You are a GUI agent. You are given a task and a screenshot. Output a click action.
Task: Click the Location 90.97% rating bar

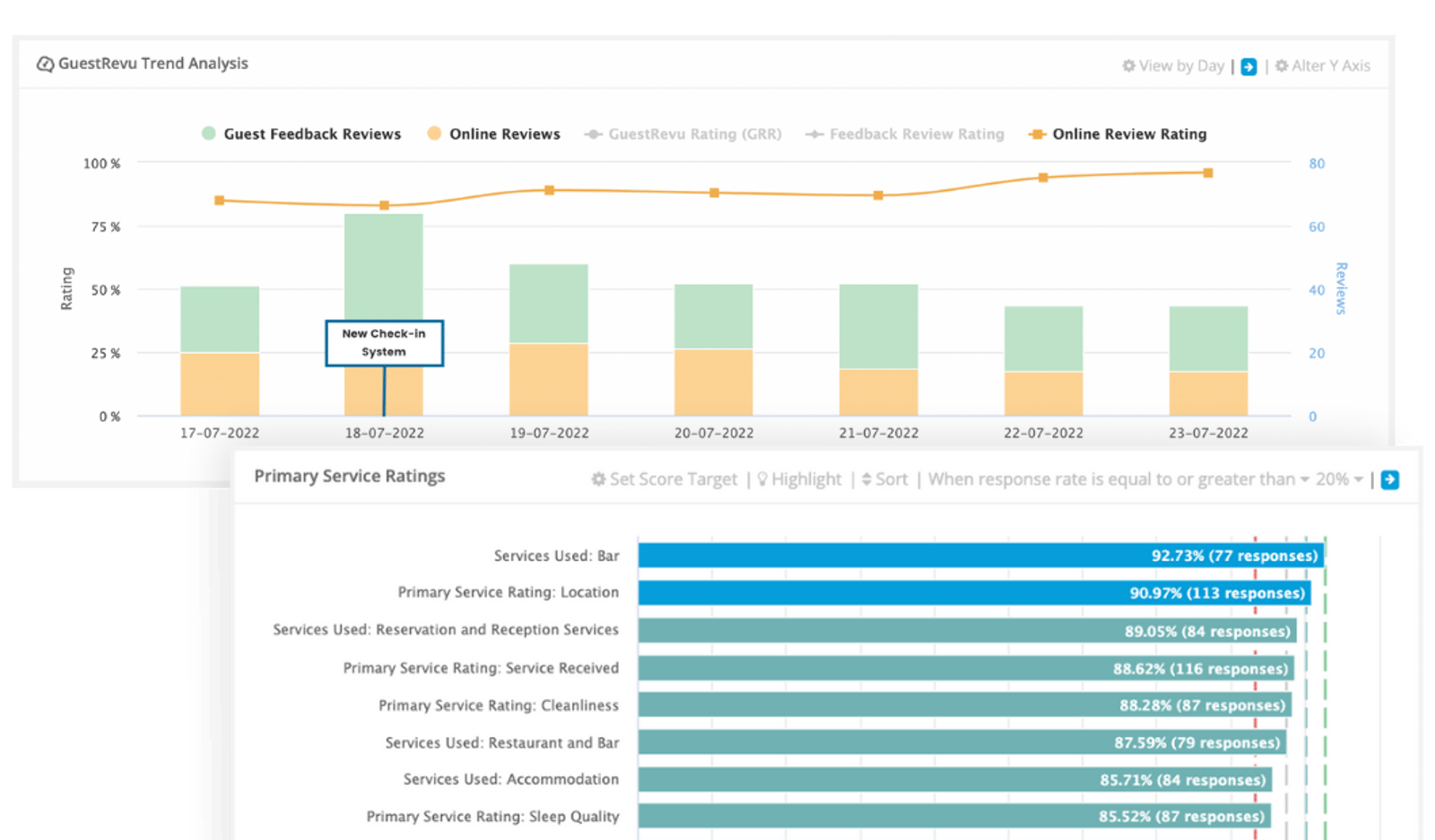(x=975, y=593)
